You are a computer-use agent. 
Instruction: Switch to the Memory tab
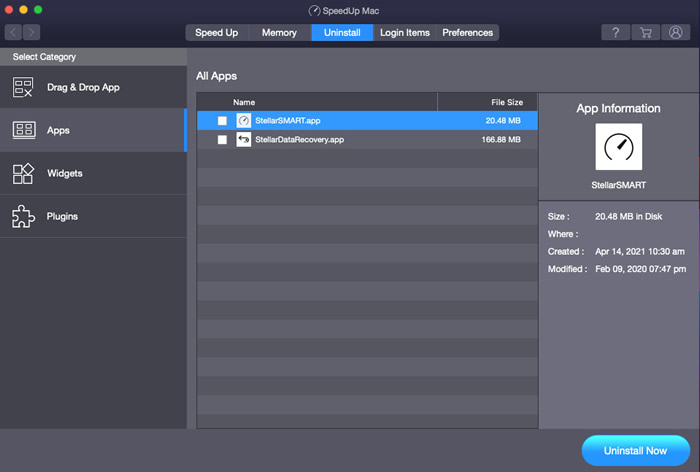(x=279, y=33)
